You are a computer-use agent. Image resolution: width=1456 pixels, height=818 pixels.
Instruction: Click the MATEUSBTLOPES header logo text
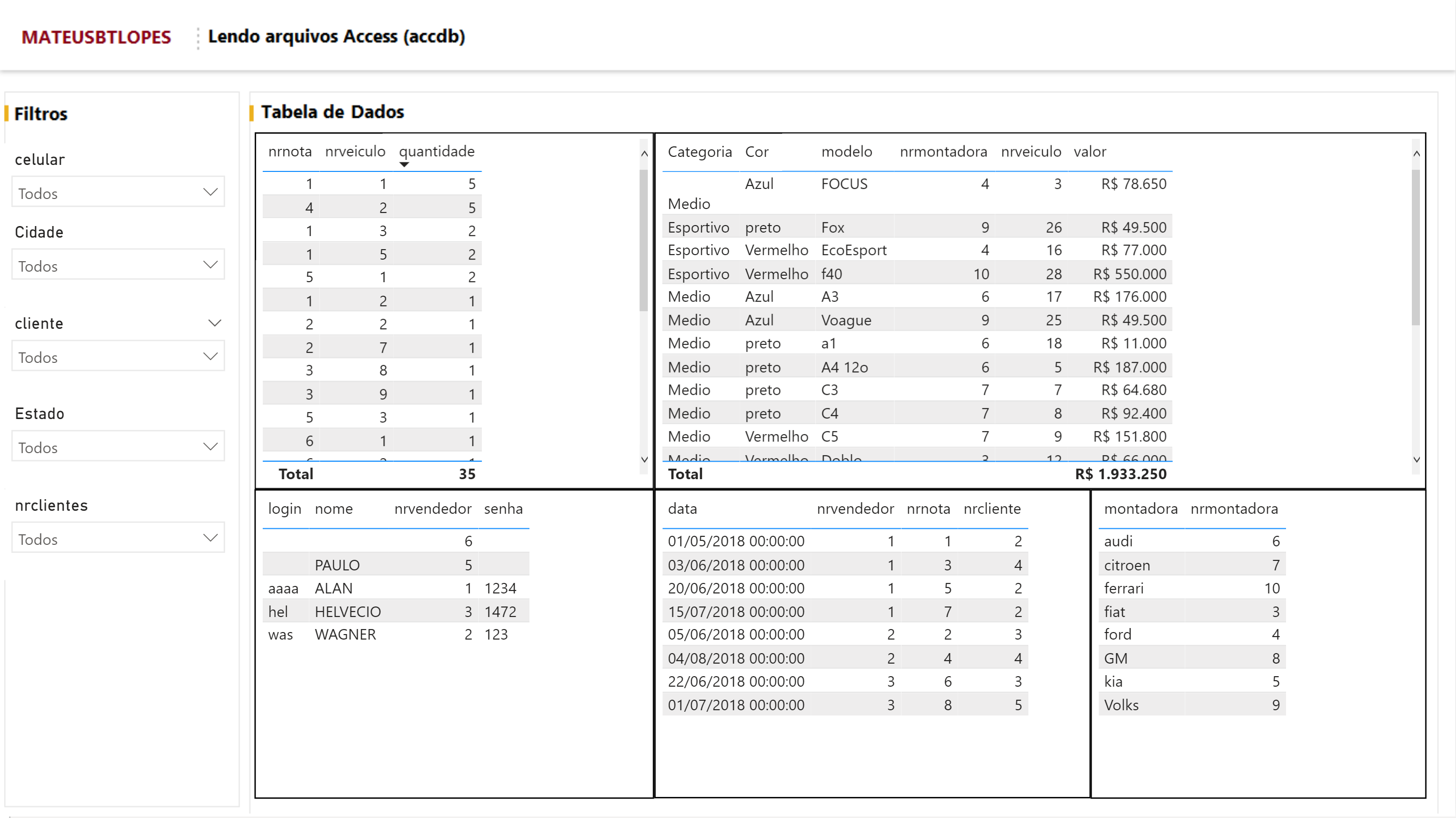[96, 37]
